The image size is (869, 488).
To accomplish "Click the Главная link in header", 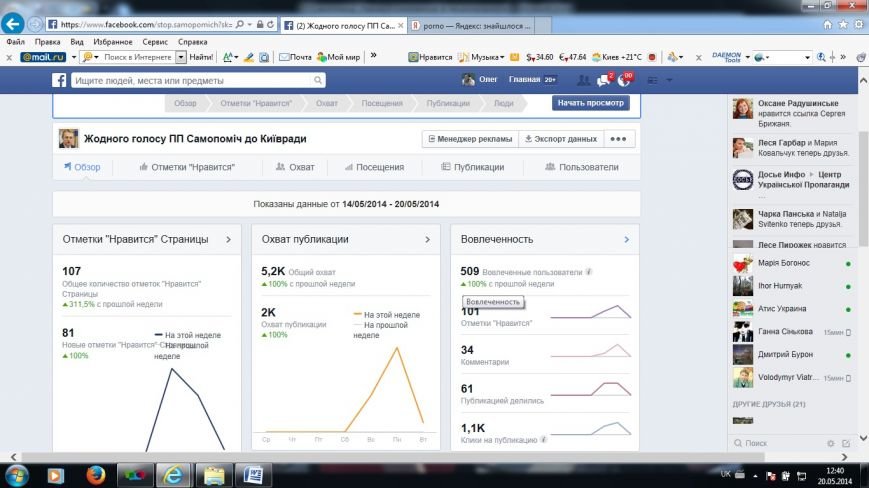I will [524, 80].
